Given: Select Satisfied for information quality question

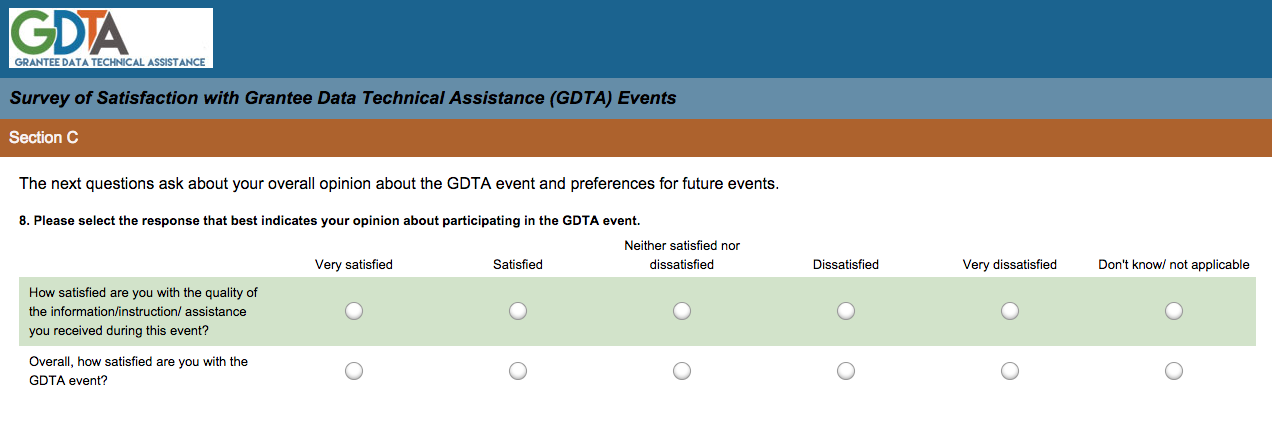Looking at the screenshot, I should (x=518, y=311).
